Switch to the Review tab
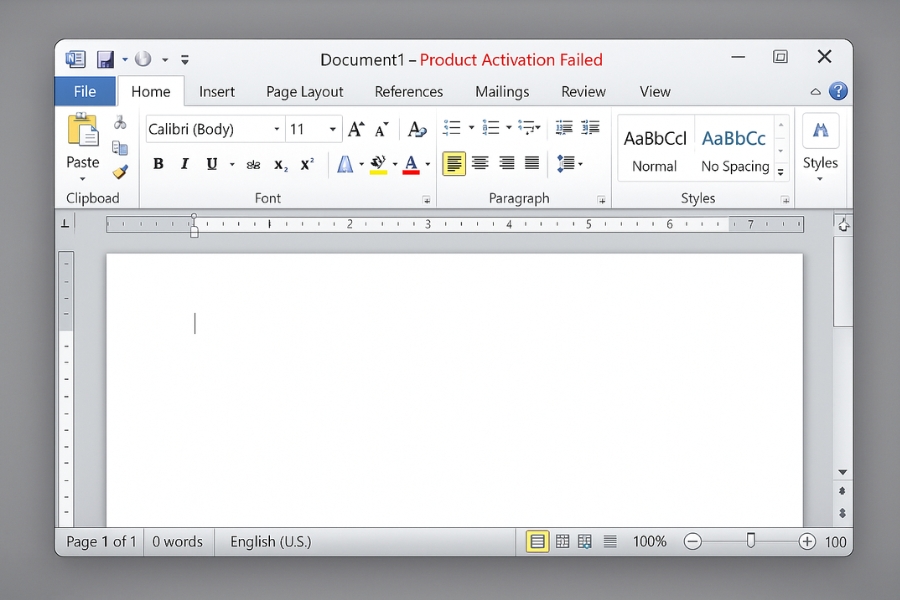The height and width of the screenshot is (600, 900). (583, 92)
